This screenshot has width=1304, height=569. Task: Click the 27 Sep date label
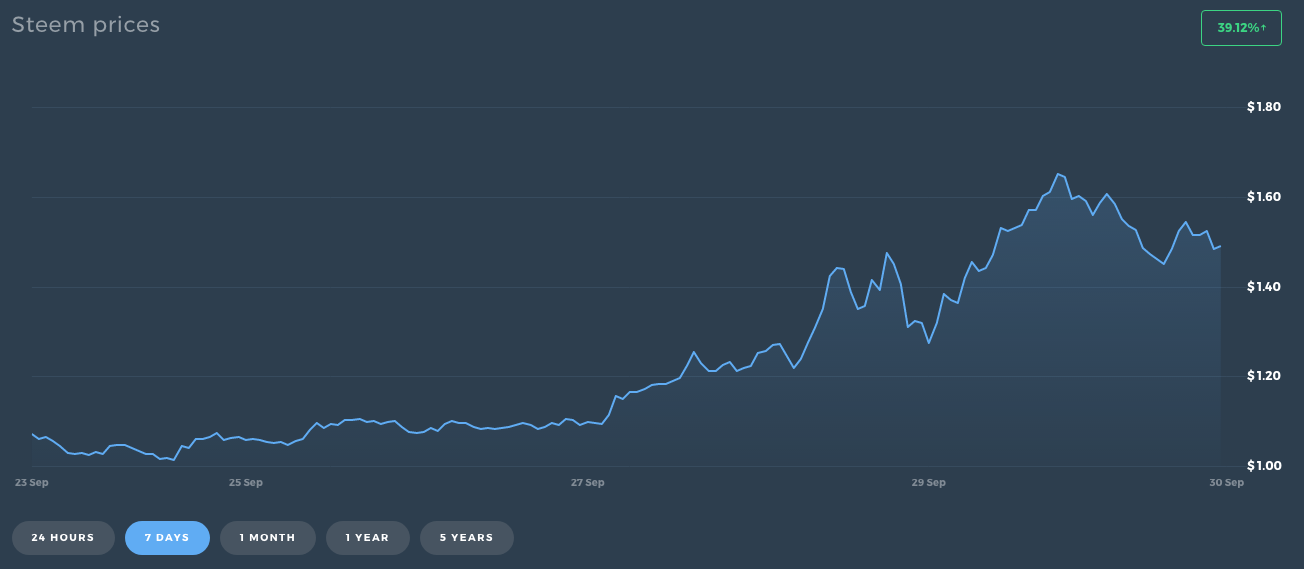click(588, 483)
